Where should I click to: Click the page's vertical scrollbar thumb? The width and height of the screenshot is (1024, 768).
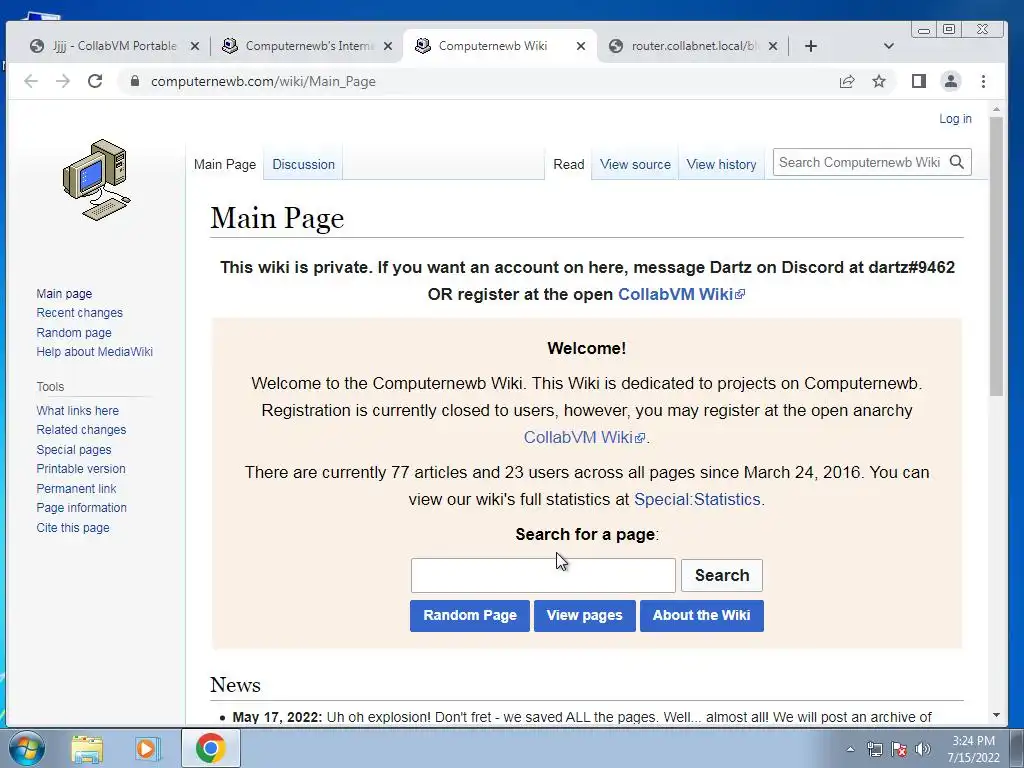(996, 256)
